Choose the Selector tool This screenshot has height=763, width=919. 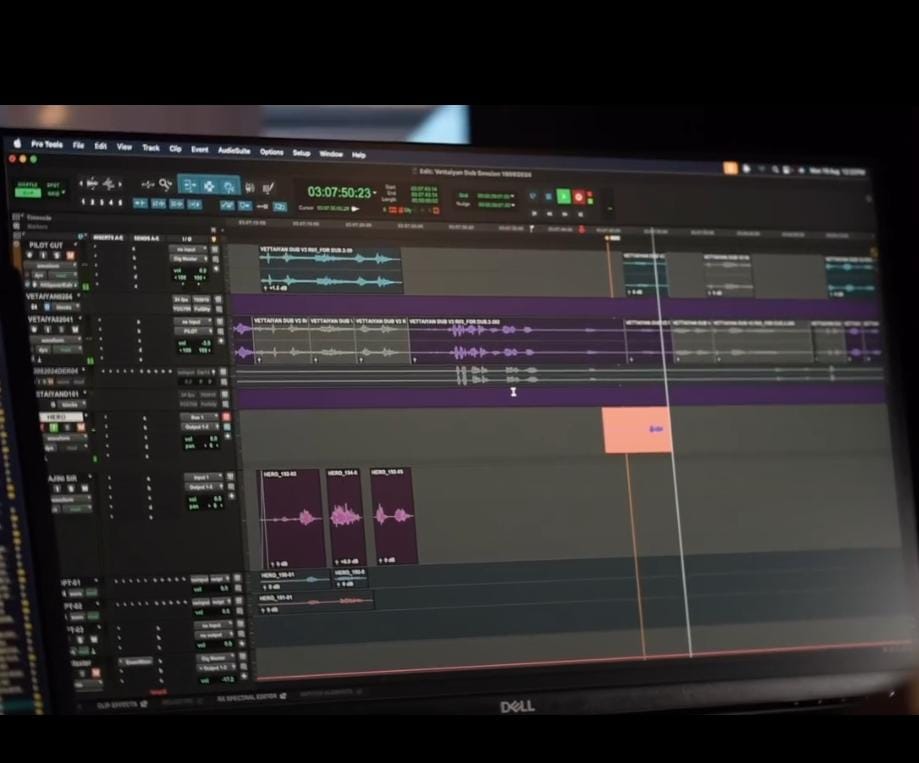pyautogui.click(x=208, y=186)
